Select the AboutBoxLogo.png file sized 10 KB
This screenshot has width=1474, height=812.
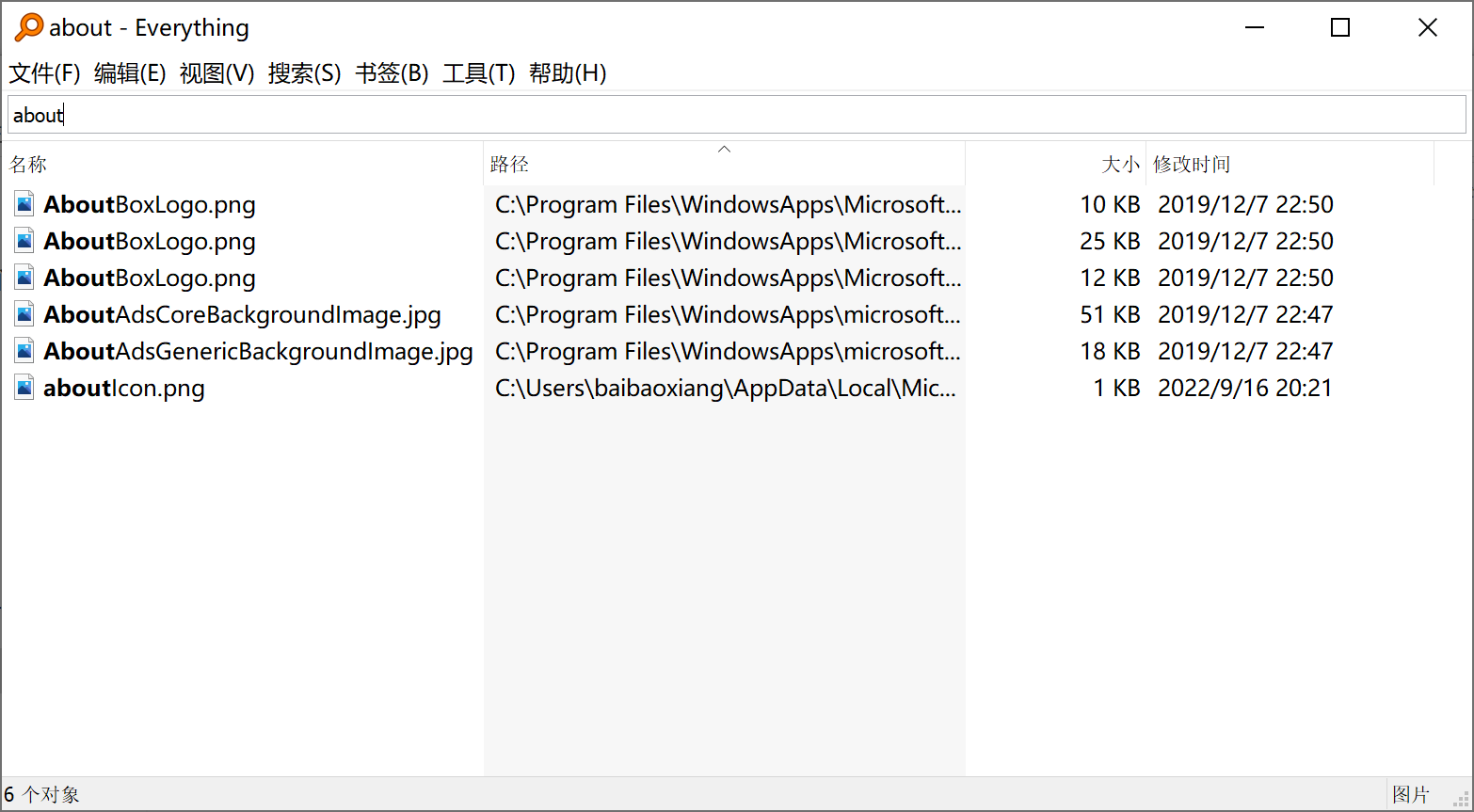(x=150, y=204)
